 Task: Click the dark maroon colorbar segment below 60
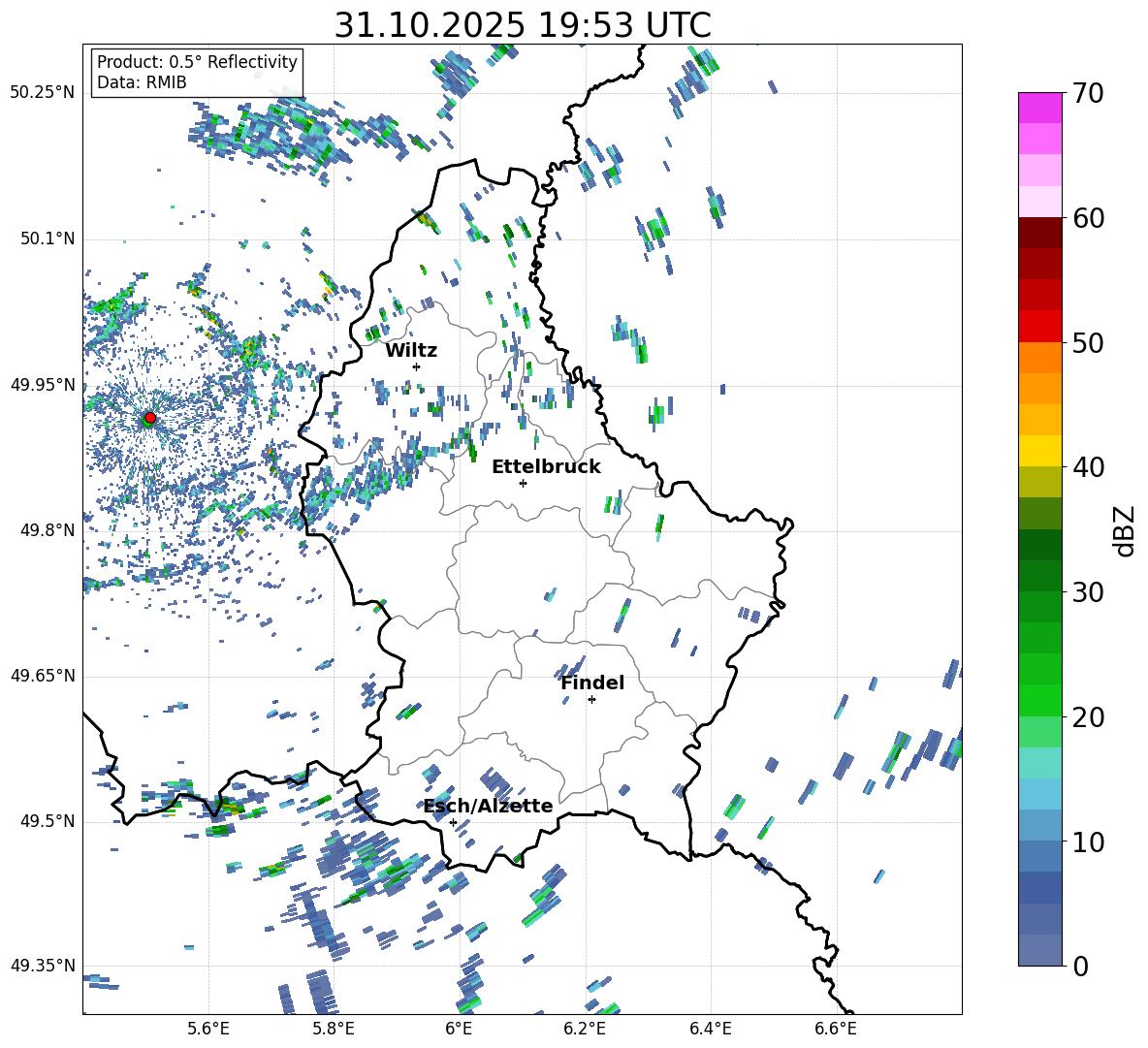pos(1039,233)
